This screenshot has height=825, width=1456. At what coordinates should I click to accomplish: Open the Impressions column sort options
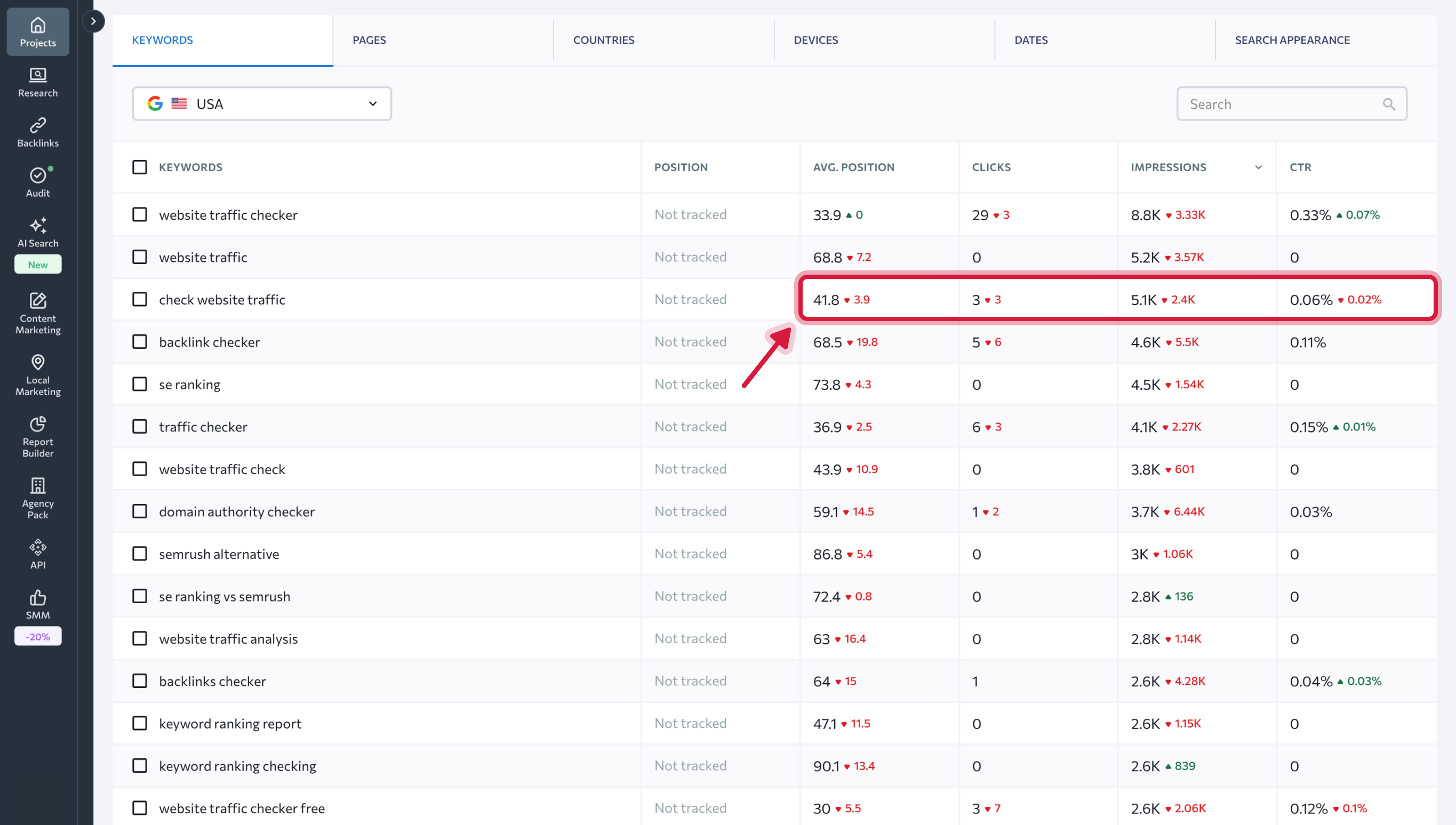tap(1258, 167)
